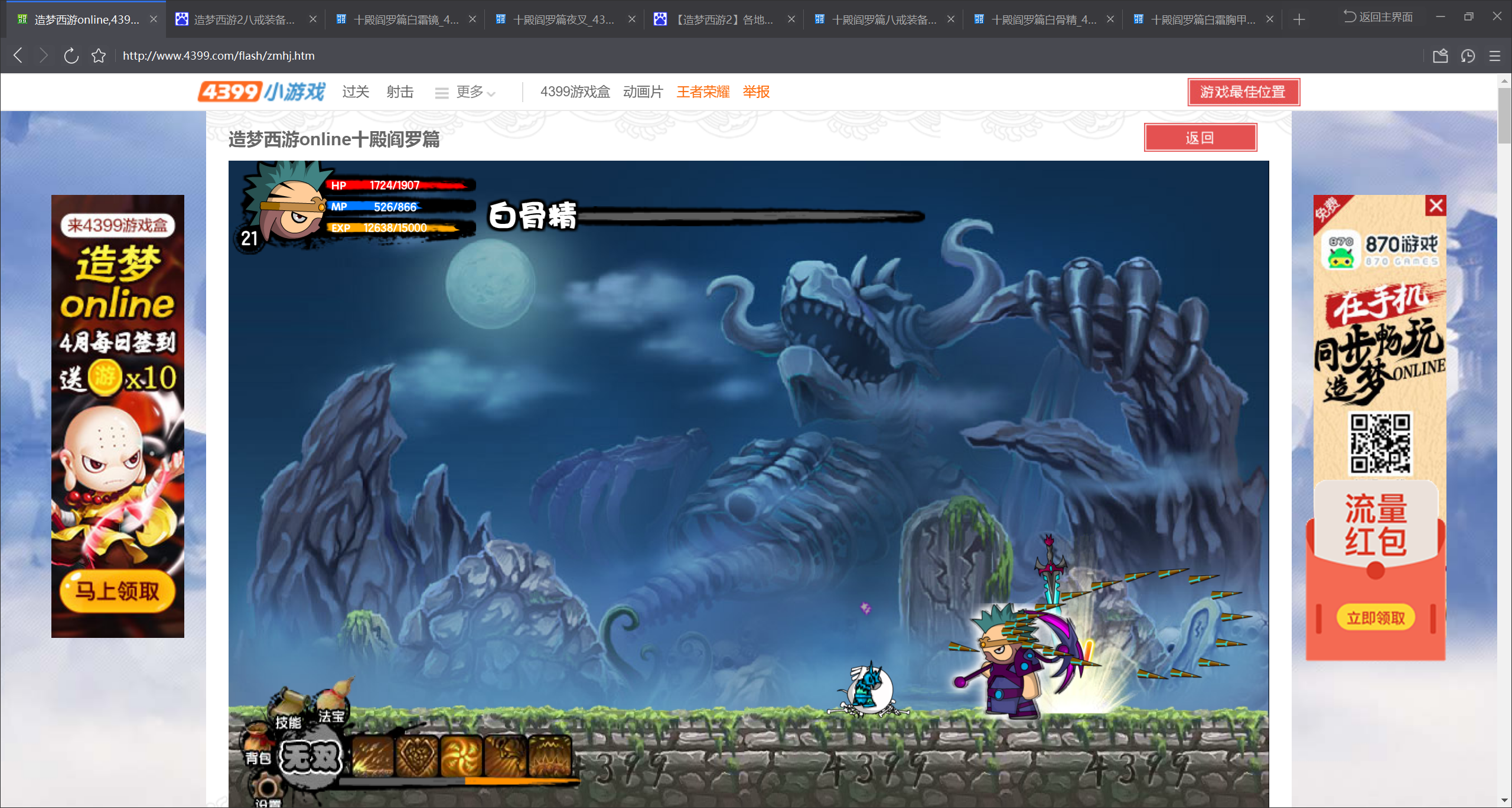
Task: Use the golden swirl skill icon
Action: point(461,756)
